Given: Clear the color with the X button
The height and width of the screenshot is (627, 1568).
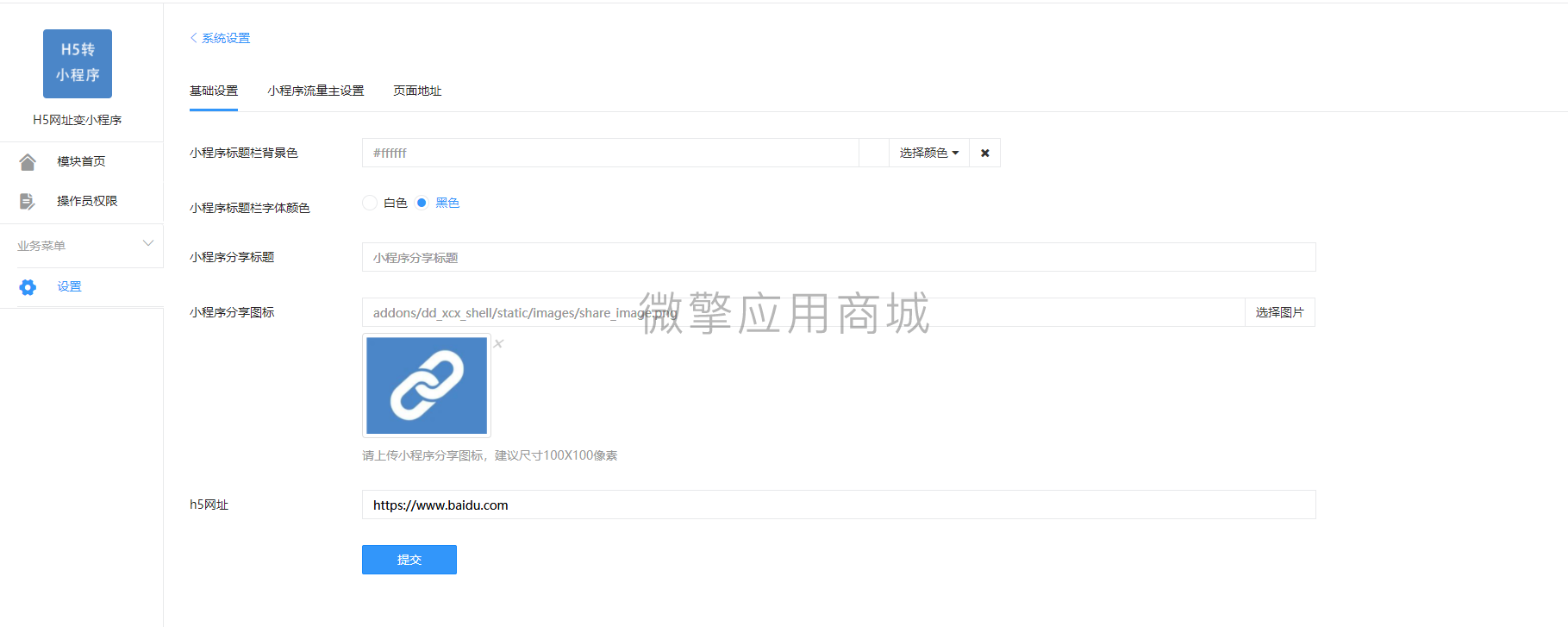Looking at the screenshot, I should [985, 153].
